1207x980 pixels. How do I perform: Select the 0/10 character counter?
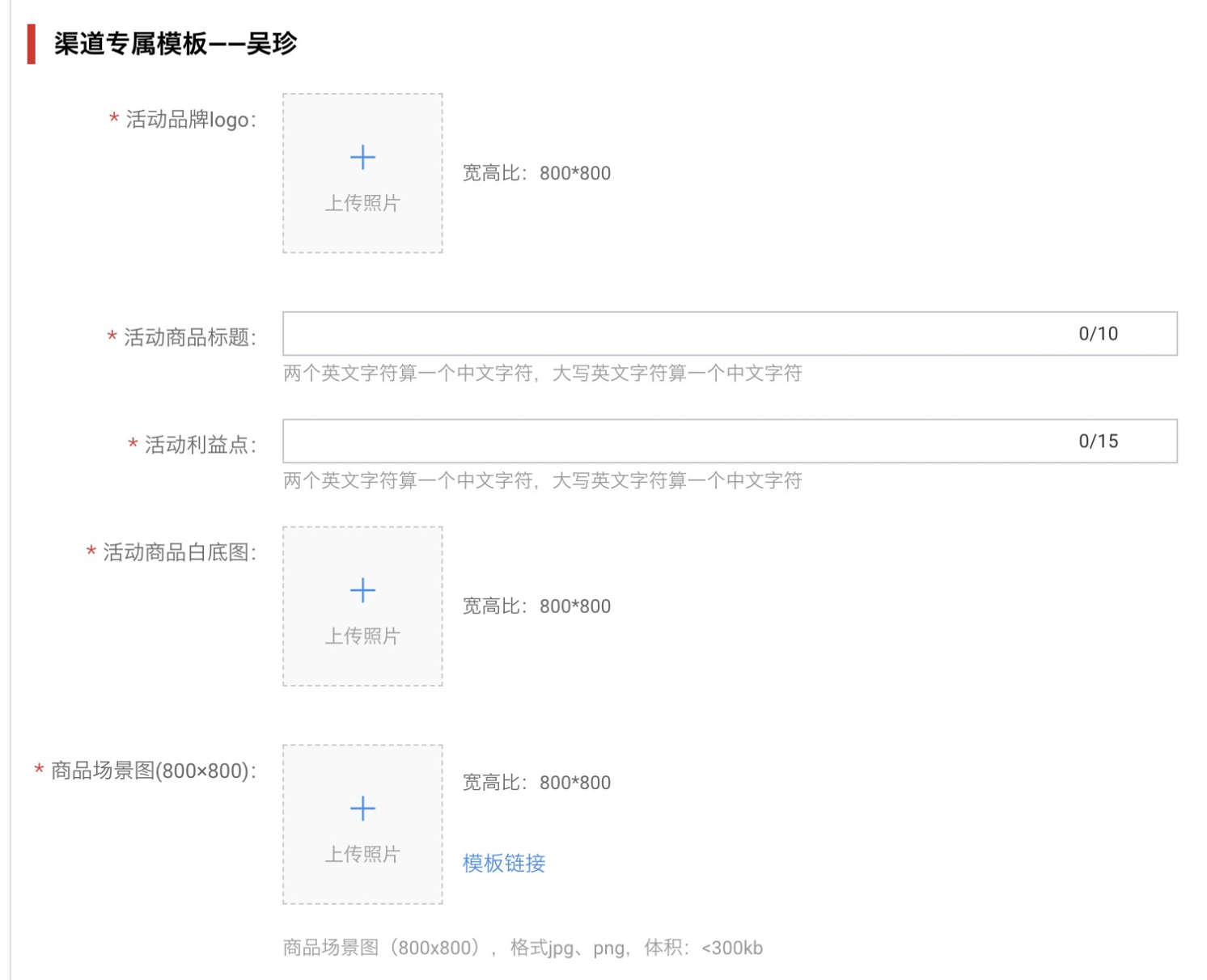click(1099, 333)
